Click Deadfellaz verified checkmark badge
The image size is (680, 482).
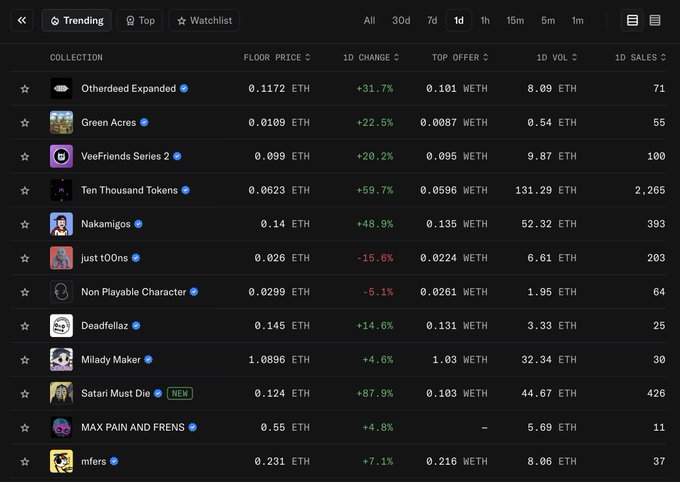pyautogui.click(x=136, y=325)
